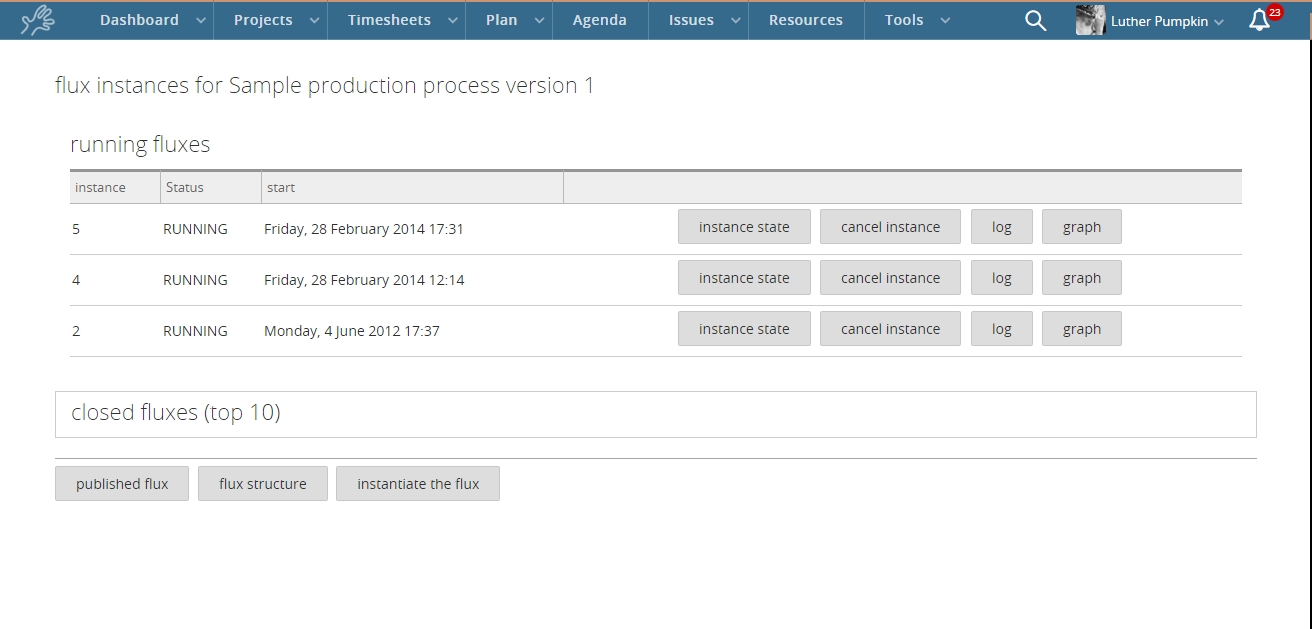Go to the Resources page

pos(806,20)
